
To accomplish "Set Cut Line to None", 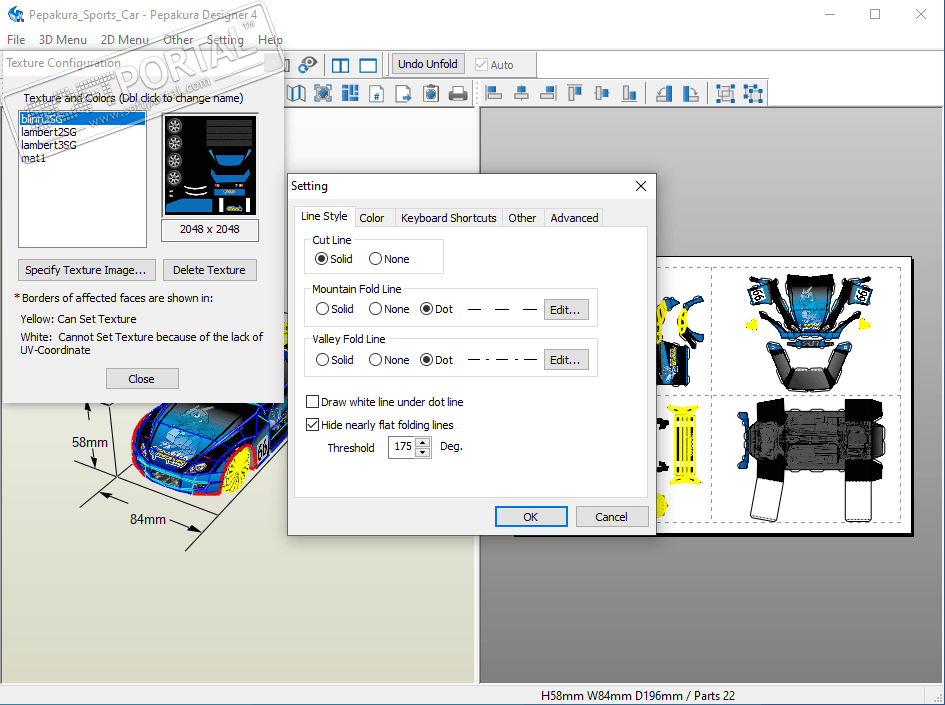I will pos(376,259).
